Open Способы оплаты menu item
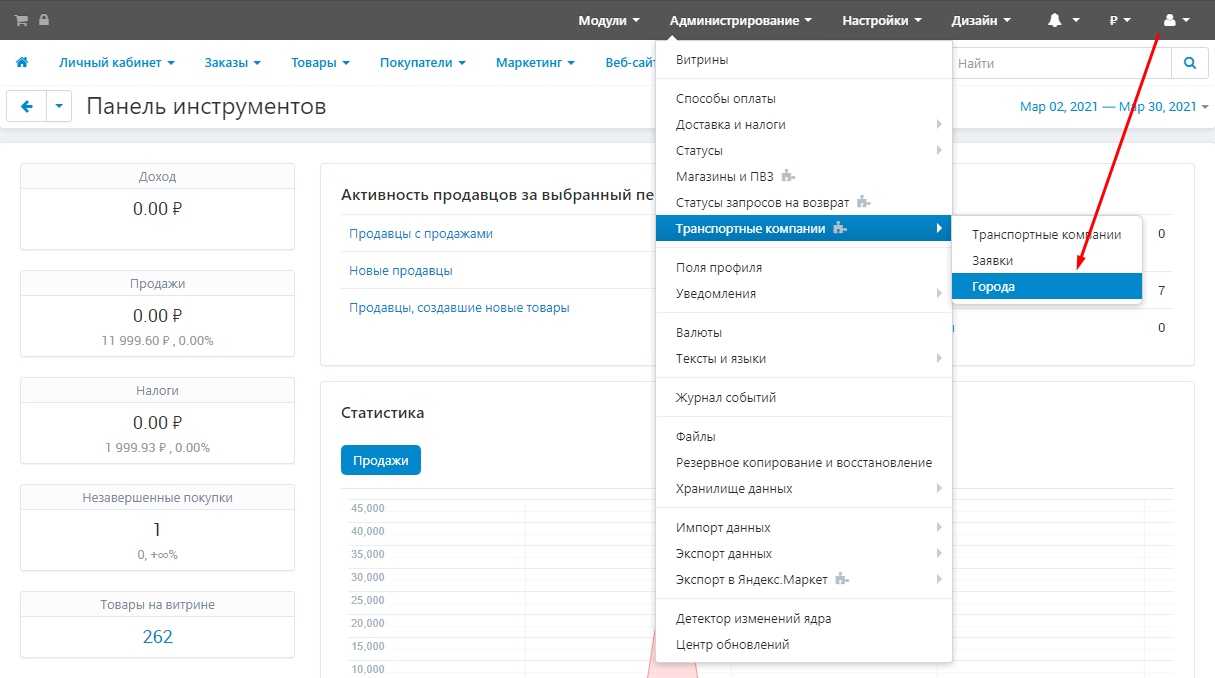 tap(726, 98)
